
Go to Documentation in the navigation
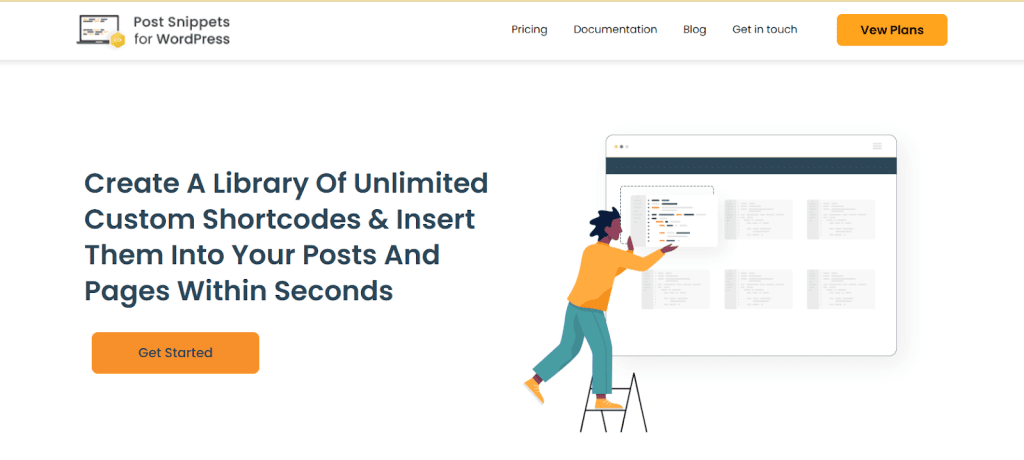click(x=615, y=30)
